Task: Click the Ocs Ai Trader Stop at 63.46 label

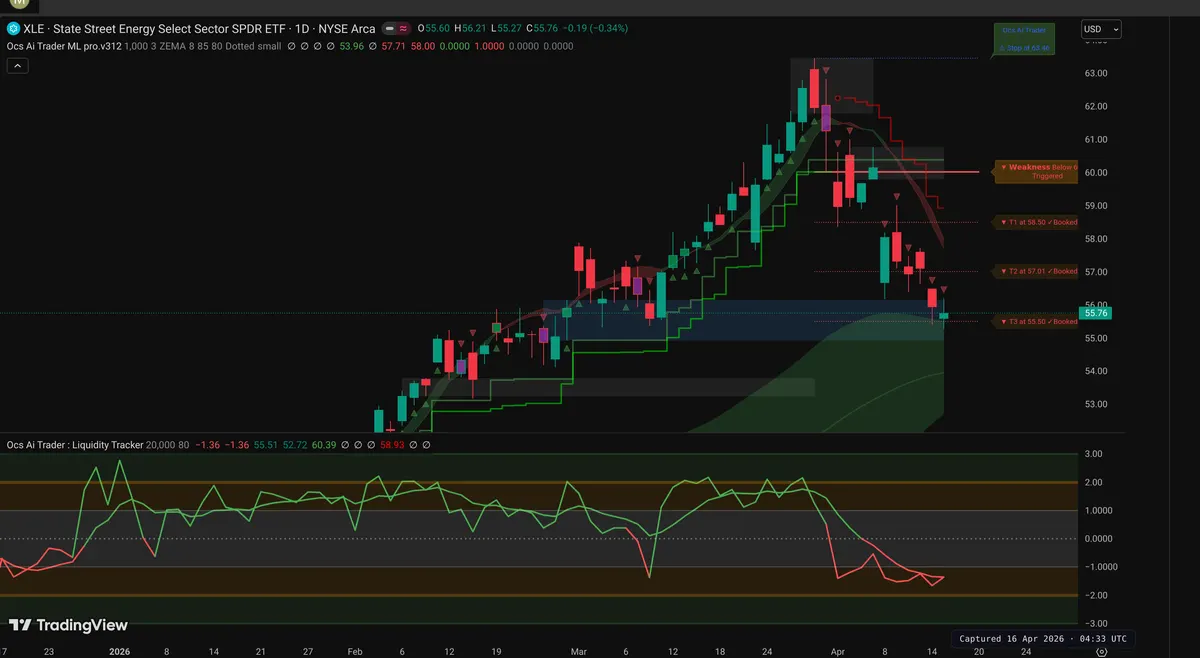Action: [1023, 39]
